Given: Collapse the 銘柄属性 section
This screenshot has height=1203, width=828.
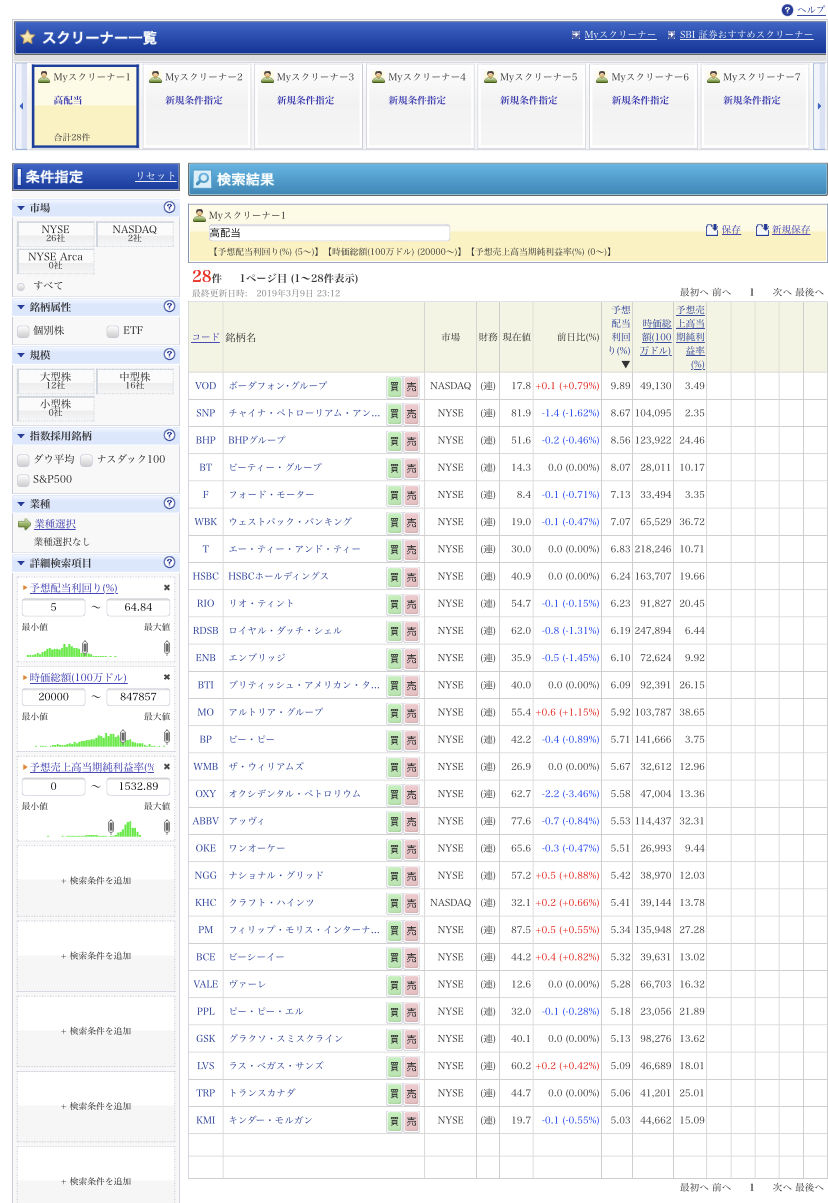Looking at the screenshot, I should (21, 307).
